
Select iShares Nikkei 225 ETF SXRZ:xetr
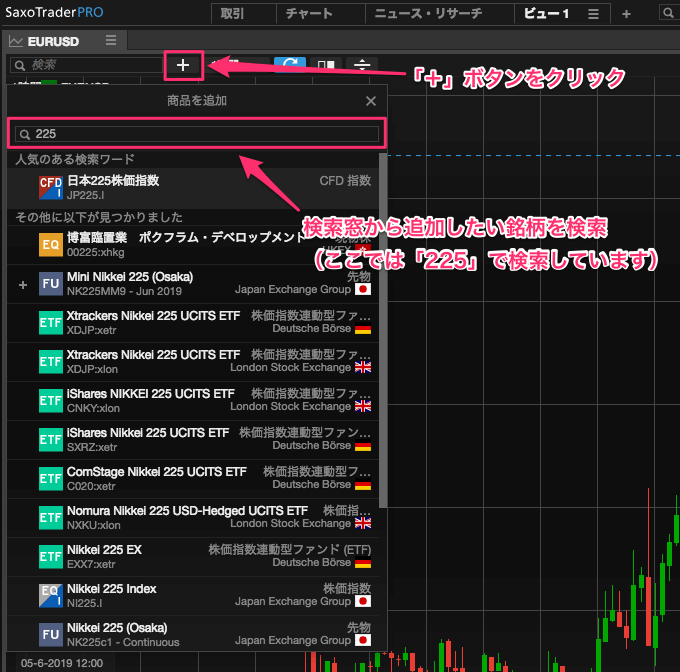click(x=193, y=440)
